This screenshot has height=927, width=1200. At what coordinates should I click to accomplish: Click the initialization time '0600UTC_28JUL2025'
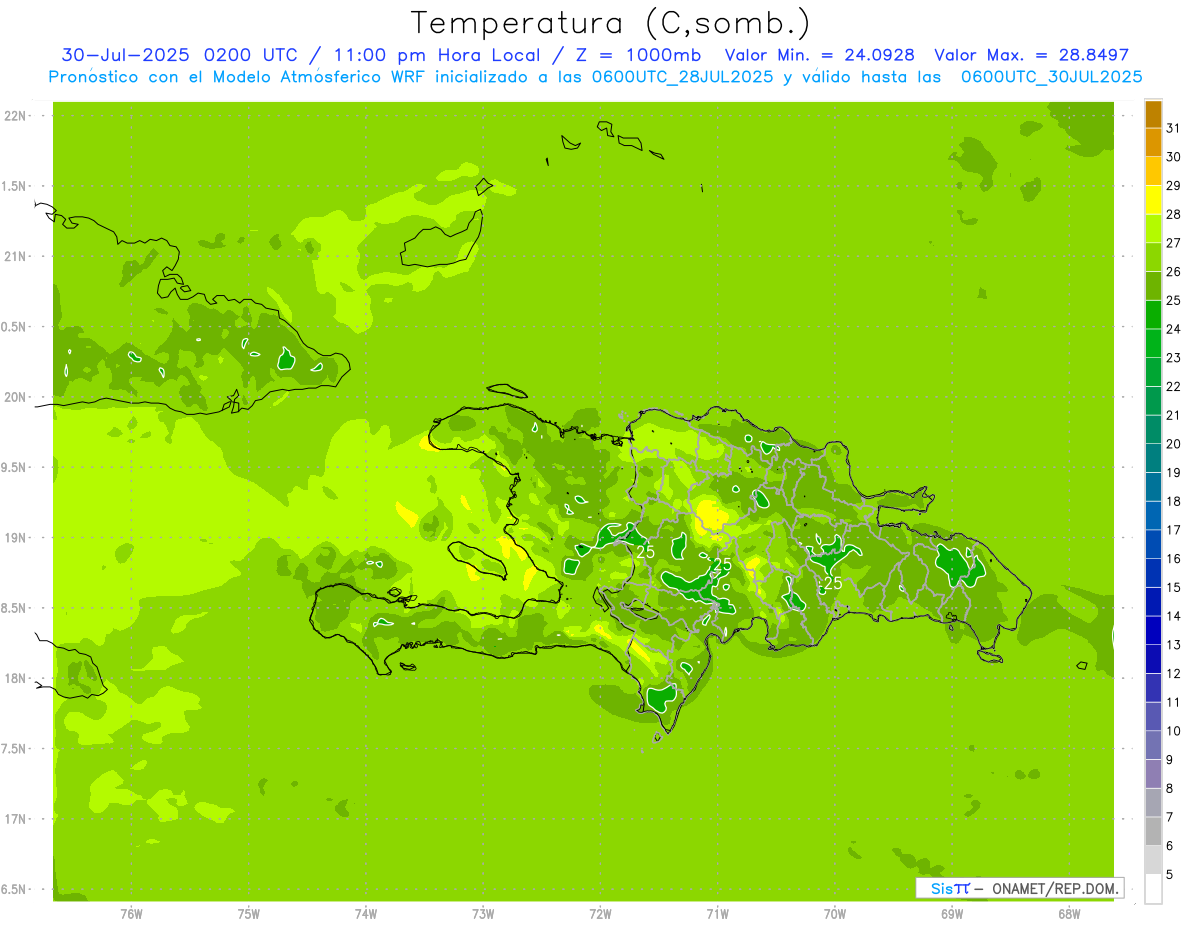(x=682, y=77)
